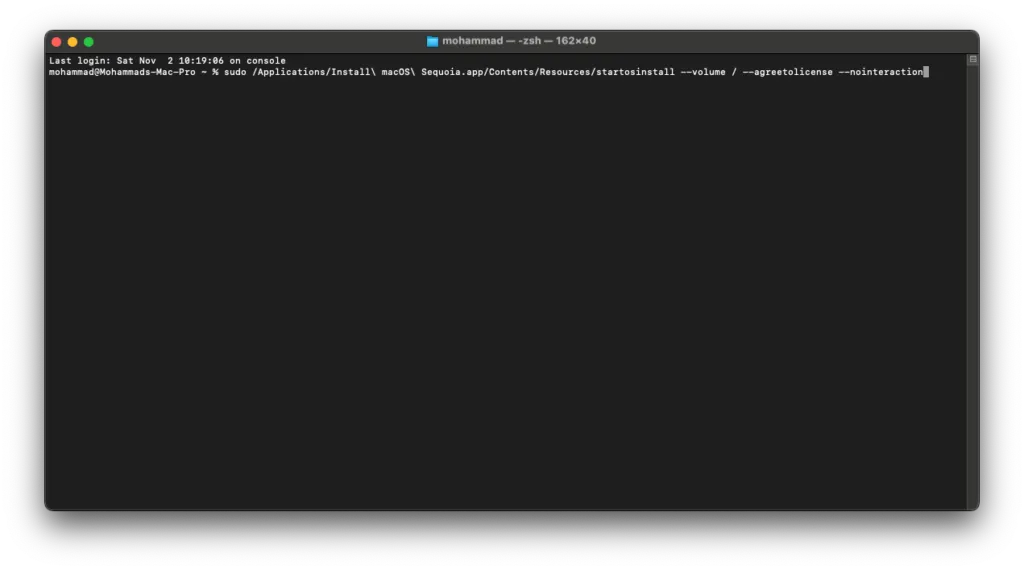Click the '--volume' flag in command
Viewport: 1024px width, 570px height.
point(703,72)
